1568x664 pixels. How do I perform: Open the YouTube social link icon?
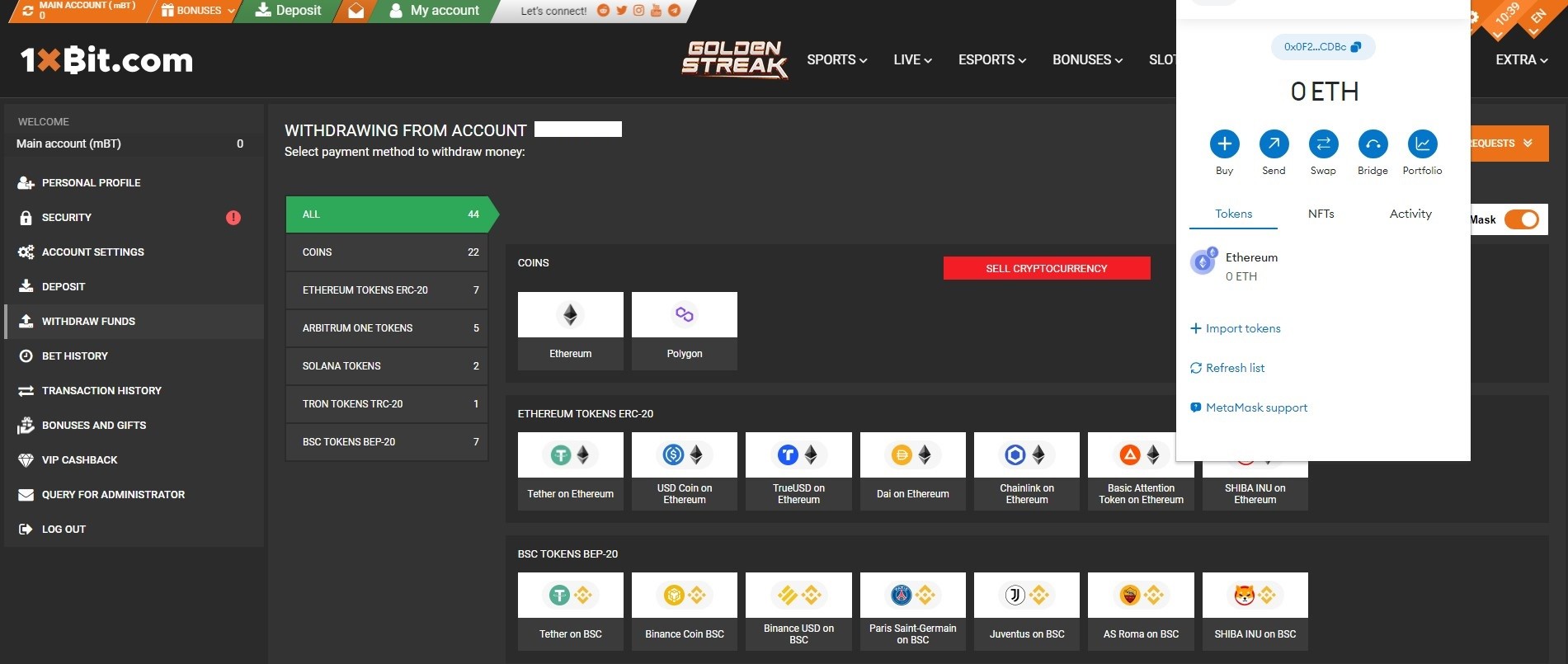point(656,11)
